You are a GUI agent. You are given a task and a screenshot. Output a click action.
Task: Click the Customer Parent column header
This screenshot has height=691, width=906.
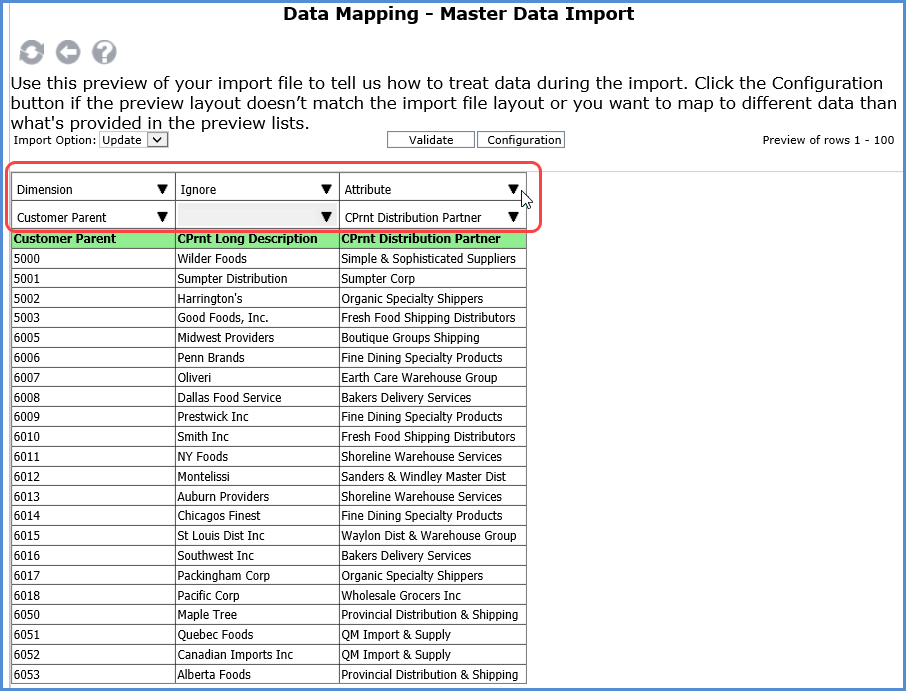(65, 239)
